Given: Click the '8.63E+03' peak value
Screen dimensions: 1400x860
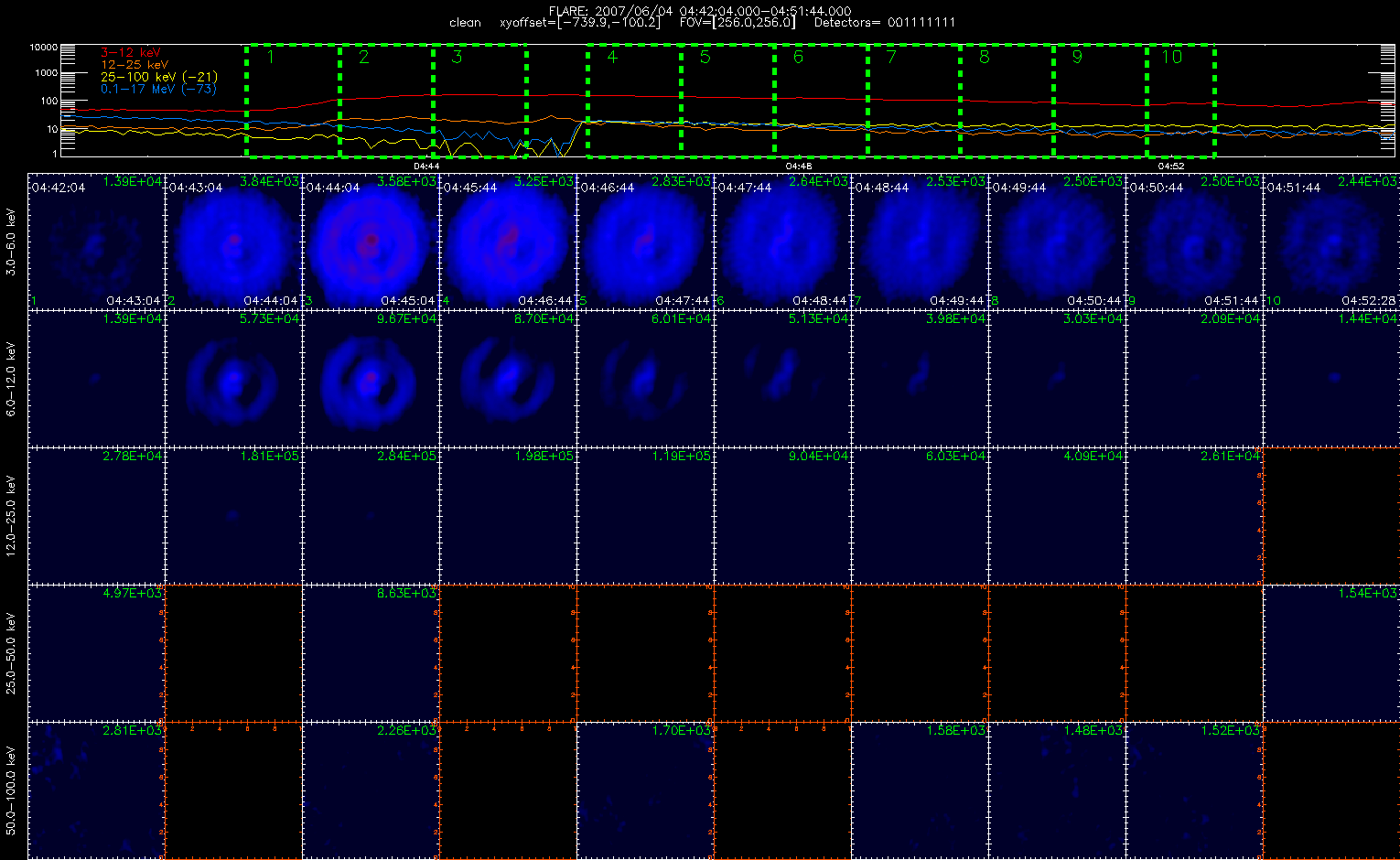Looking at the screenshot, I should click(x=407, y=594).
